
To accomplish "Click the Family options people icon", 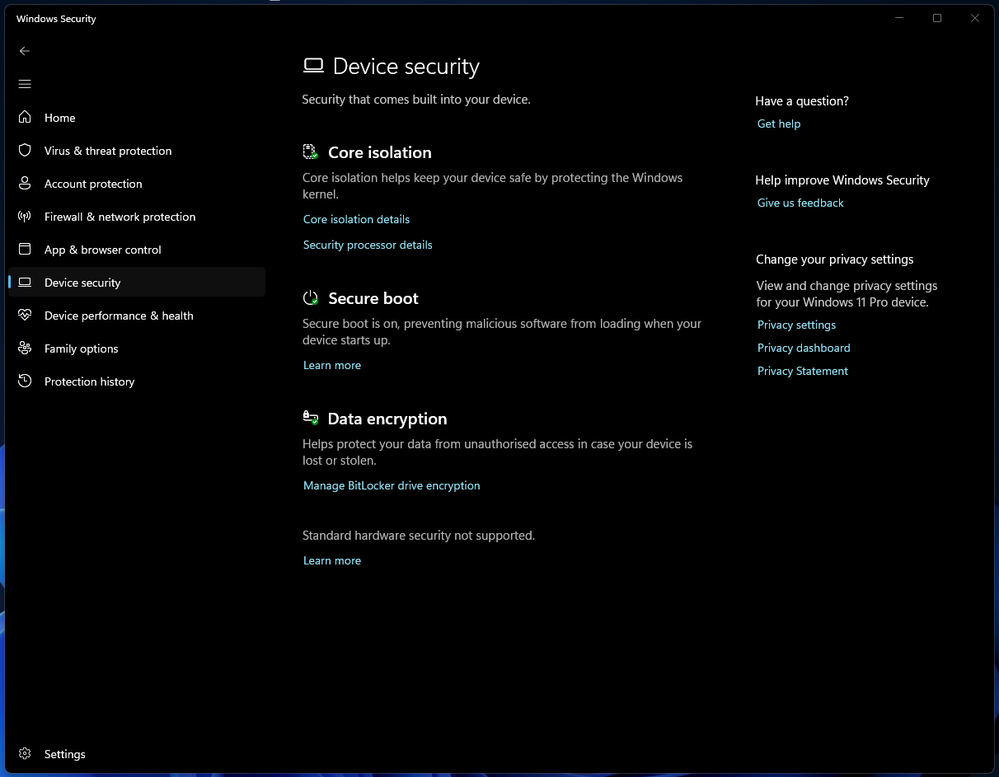I will [x=24, y=348].
